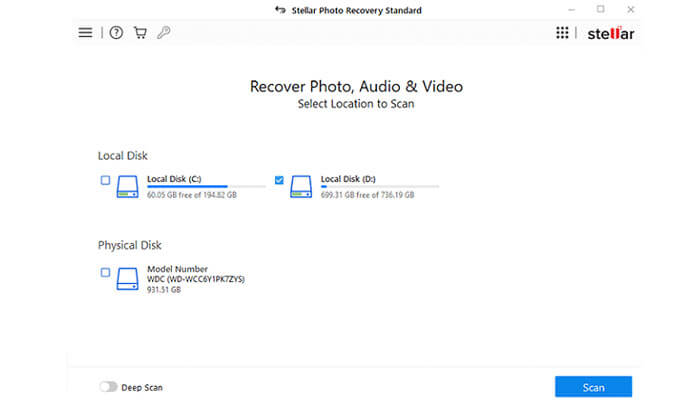Enable the Deep Scan toggle
700x400 pixels.
(108, 387)
